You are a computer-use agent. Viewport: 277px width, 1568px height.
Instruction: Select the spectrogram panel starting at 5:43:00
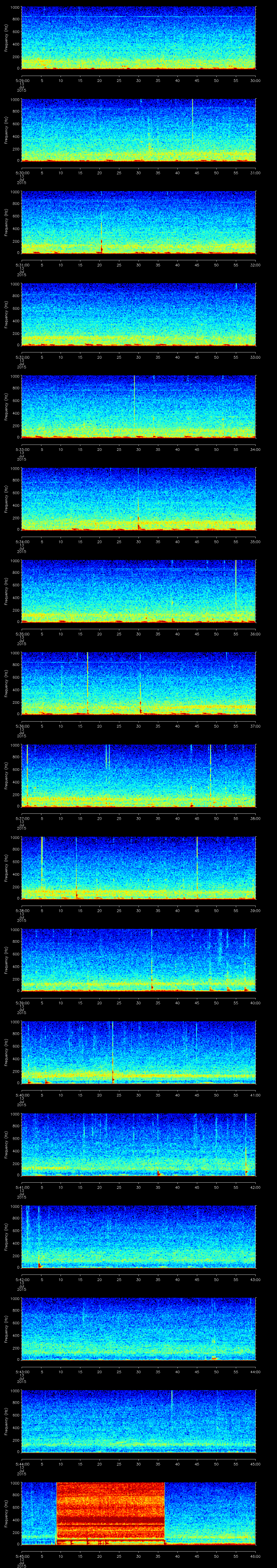pos(139,1329)
